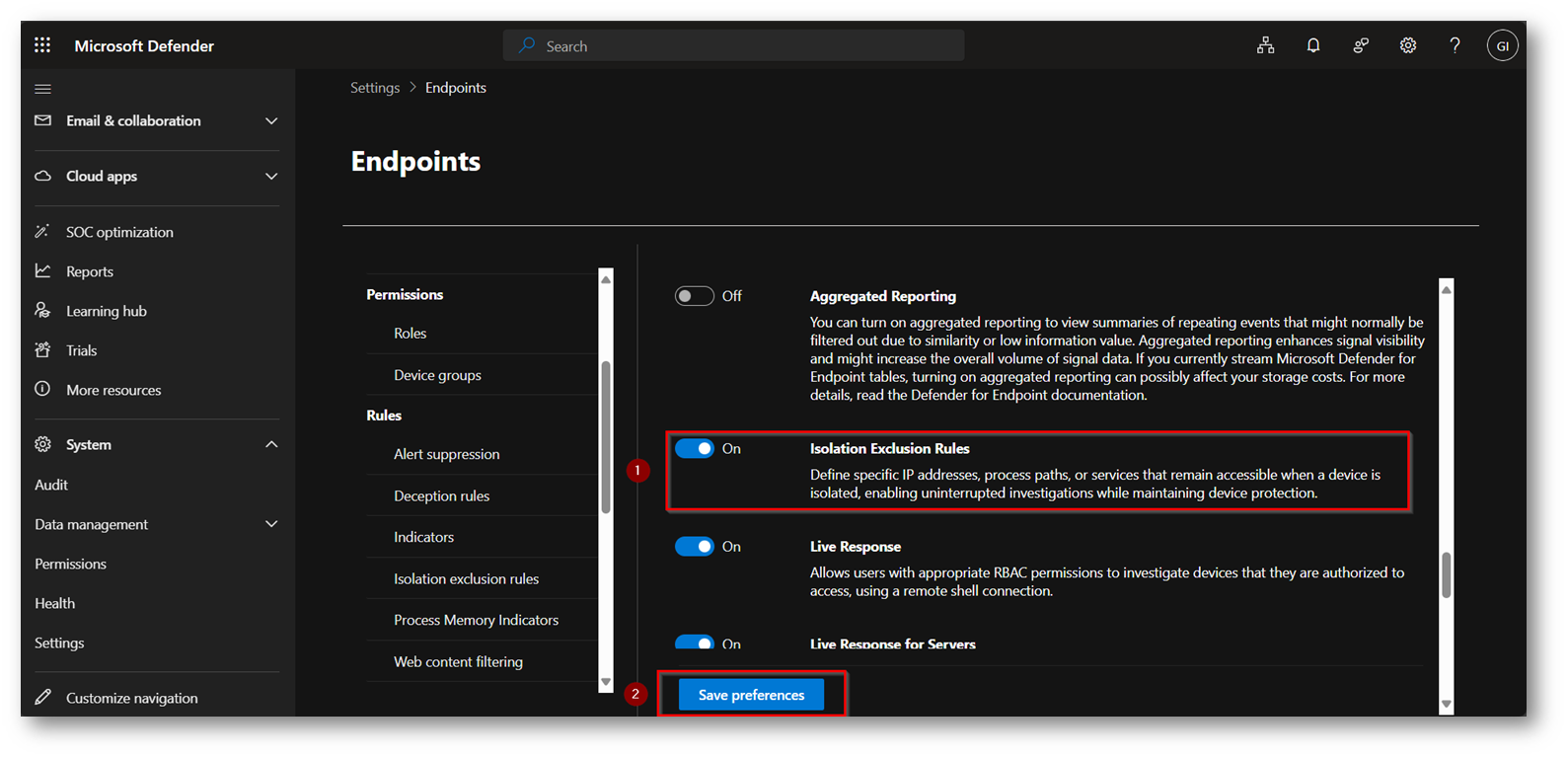Image resolution: width=1568 pixels, height=758 pixels.
Task: Select Audit under System
Action: [51, 485]
